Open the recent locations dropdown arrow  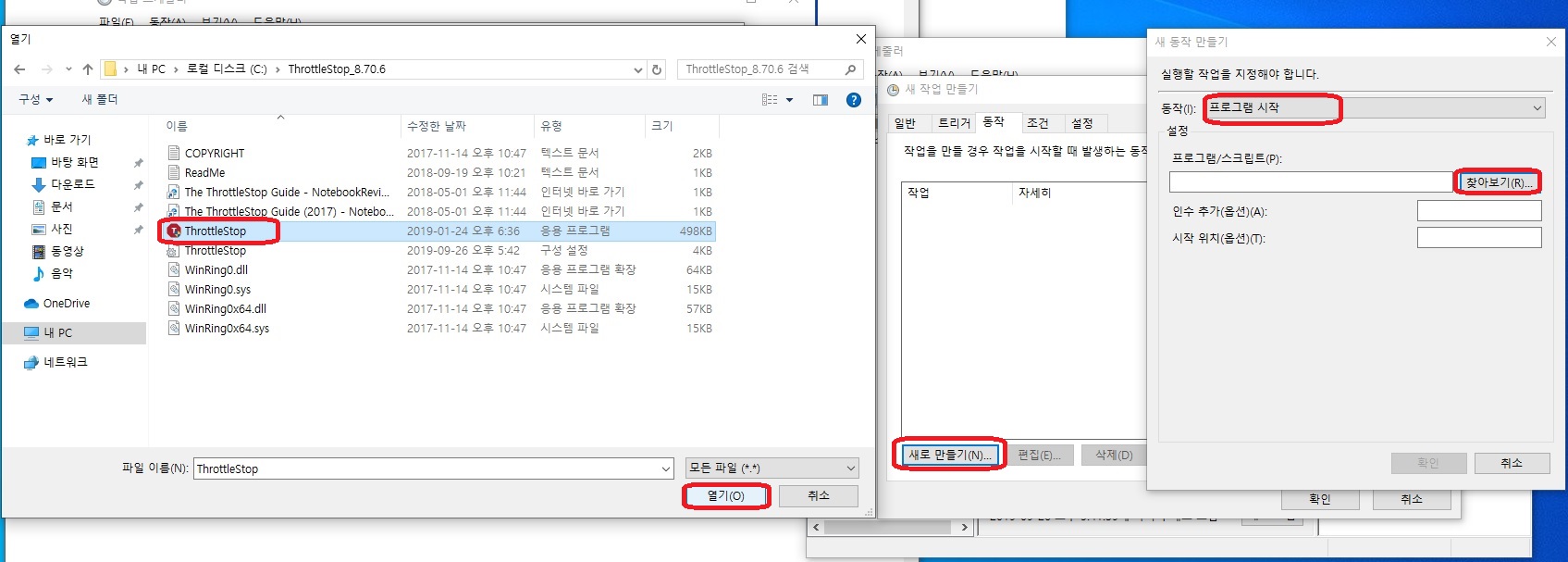pyautogui.click(x=68, y=69)
